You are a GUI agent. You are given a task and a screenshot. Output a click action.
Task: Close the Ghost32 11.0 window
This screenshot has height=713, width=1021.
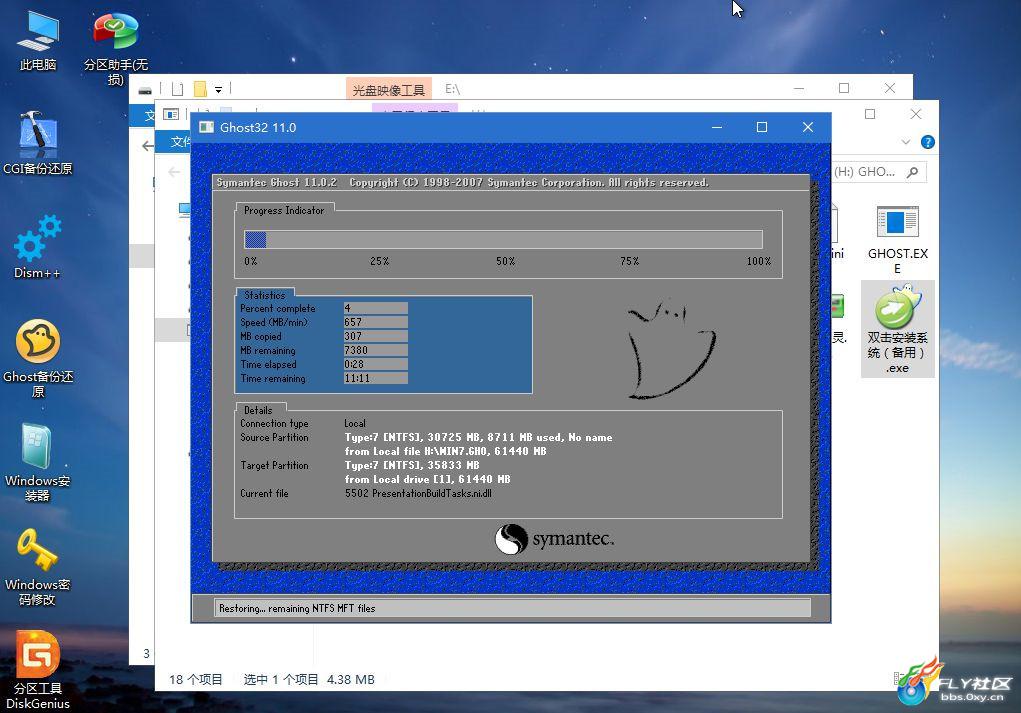click(808, 127)
